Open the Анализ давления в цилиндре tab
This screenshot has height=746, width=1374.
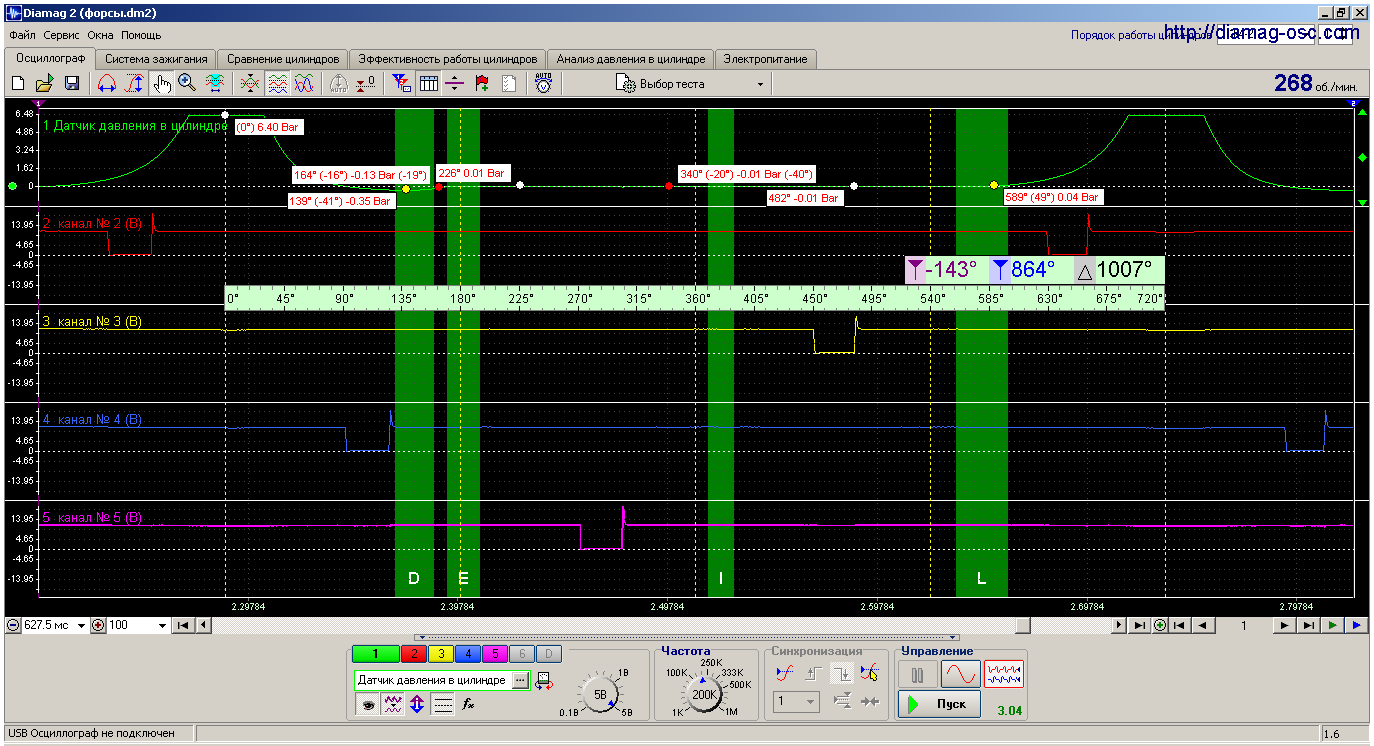[x=632, y=59]
